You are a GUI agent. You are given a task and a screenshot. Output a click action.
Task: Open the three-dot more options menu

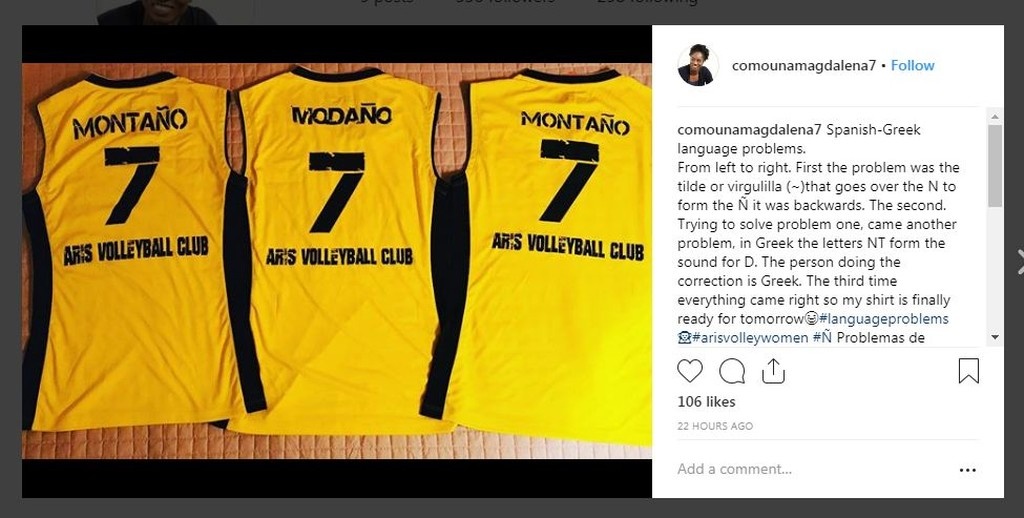pyautogui.click(x=968, y=470)
